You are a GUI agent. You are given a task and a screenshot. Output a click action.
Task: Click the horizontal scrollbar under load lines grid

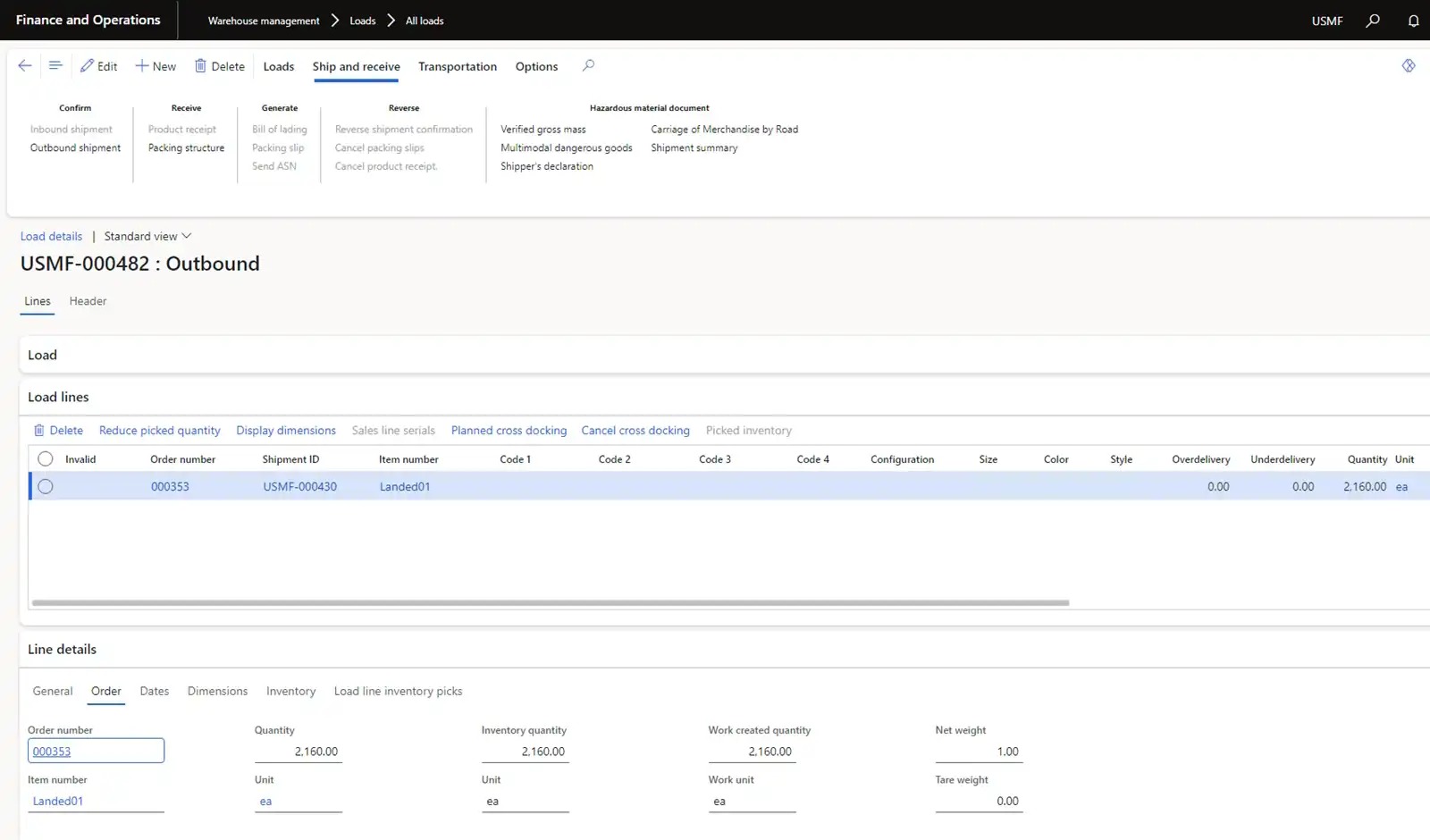pos(550,602)
